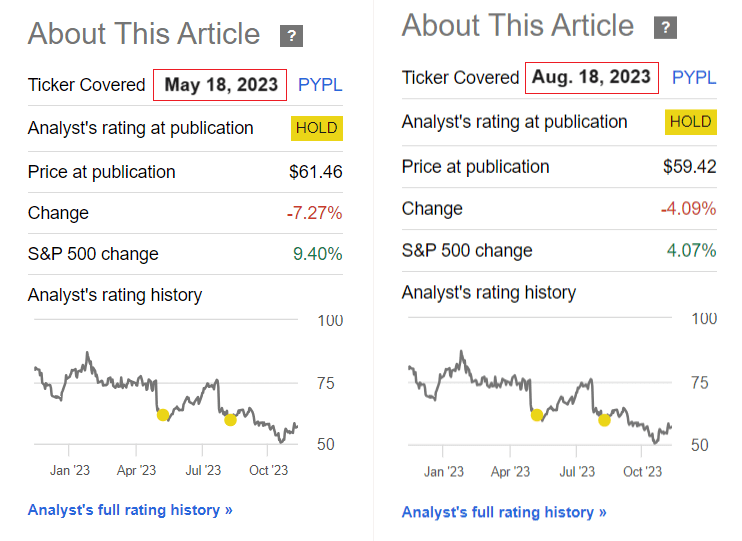742x541 pixels.
Task: Click the red -4.09% change value
Action: point(688,208)
